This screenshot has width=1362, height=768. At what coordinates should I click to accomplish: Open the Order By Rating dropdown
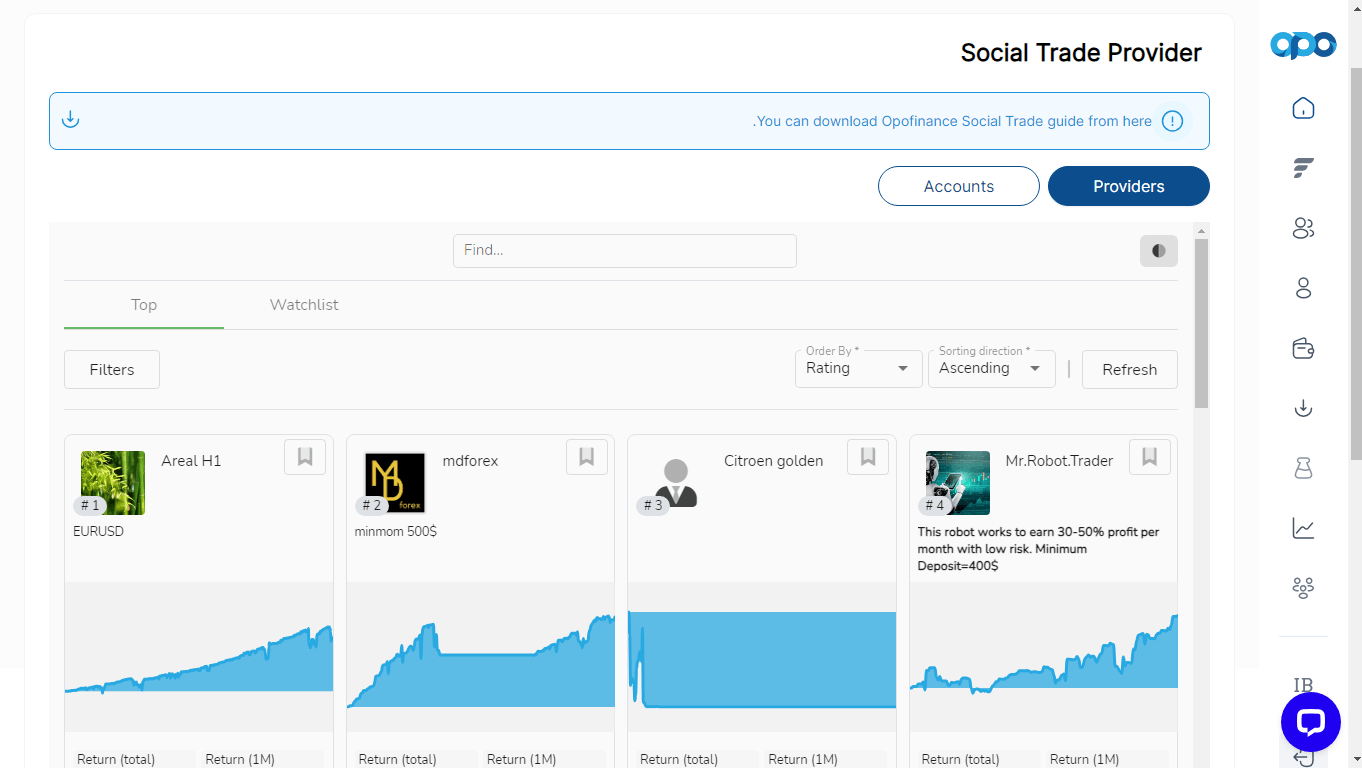click(x=860, y=368)
